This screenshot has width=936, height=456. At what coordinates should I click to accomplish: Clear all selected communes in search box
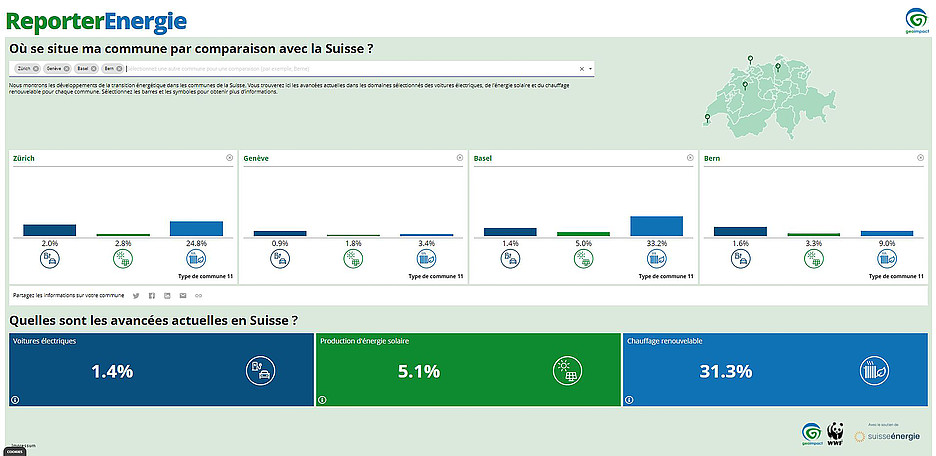tap(581, 69)
